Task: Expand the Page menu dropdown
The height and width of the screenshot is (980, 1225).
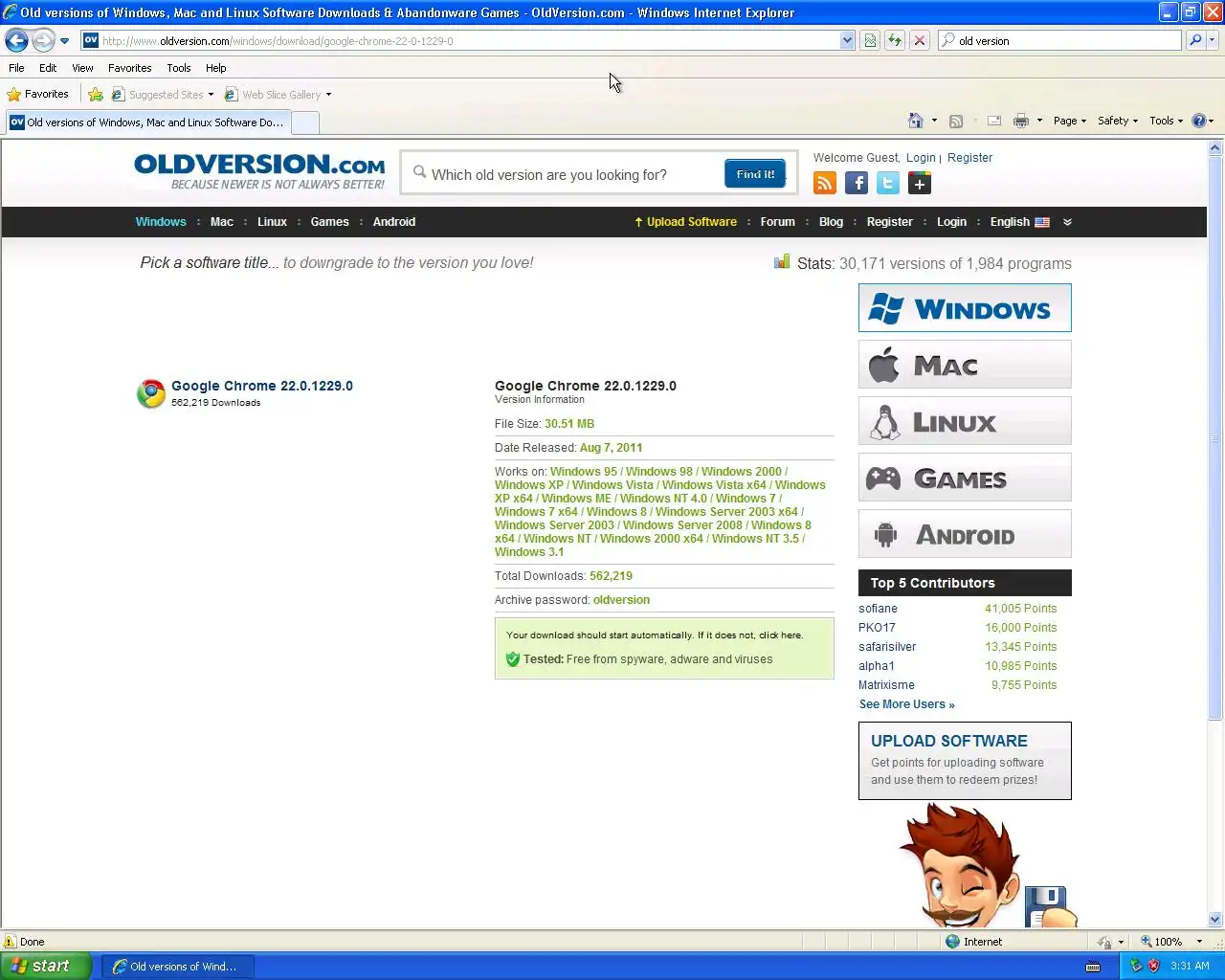Action: 1070,121
